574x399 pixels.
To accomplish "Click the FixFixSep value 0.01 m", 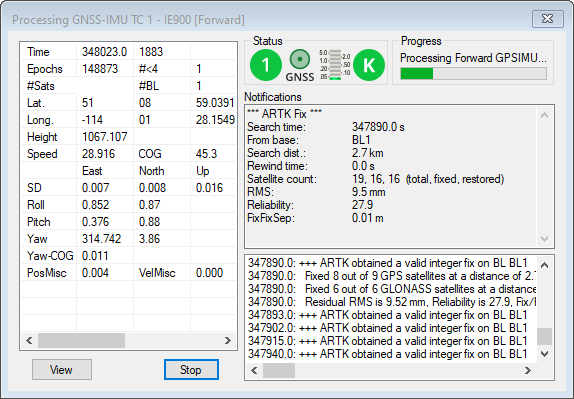I will click(x=368, y=218).
